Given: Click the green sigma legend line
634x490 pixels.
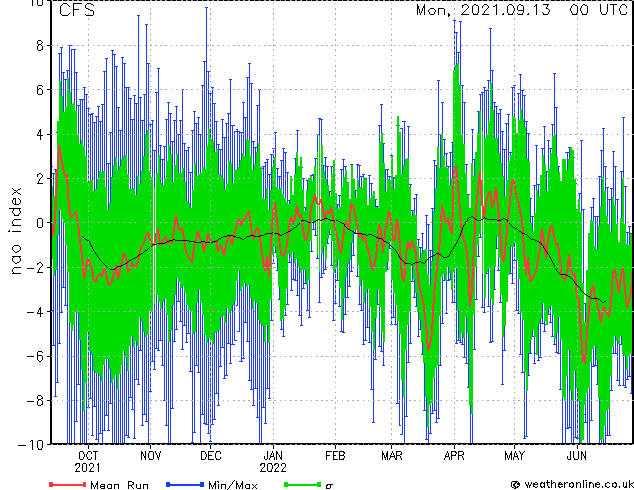Looking at the screenshot, I should [x=303, y=484].
